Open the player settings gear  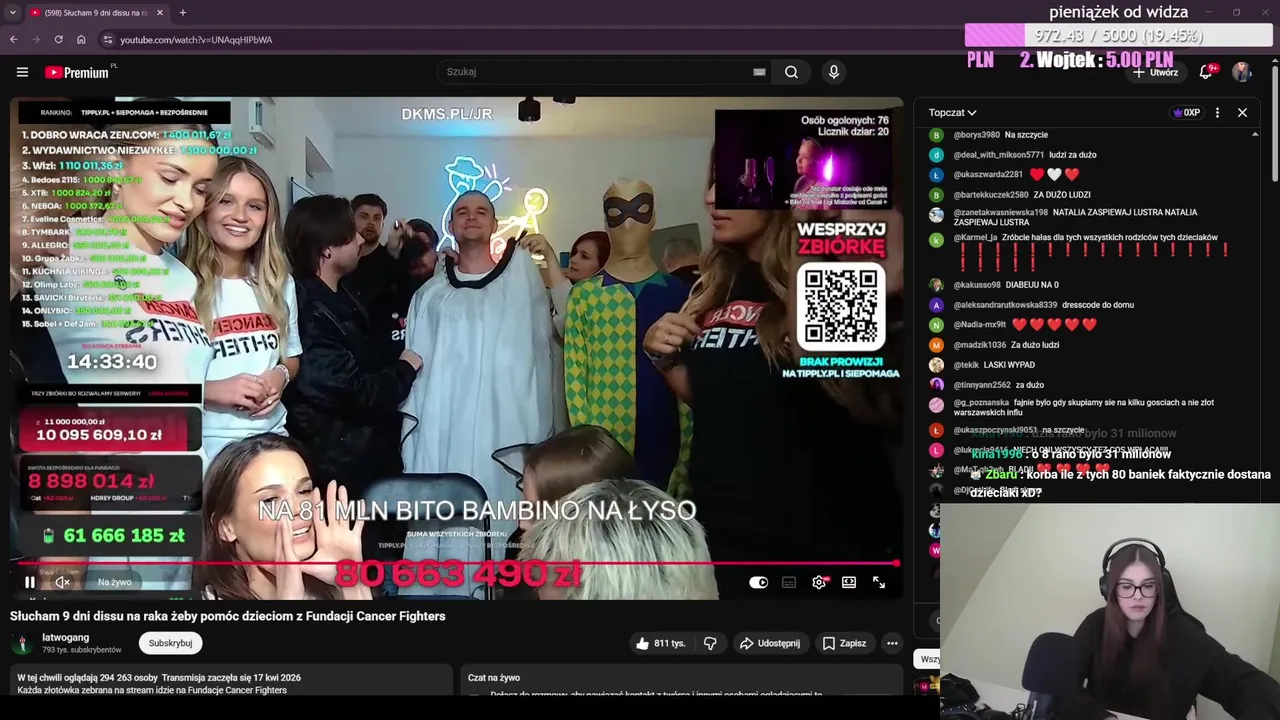(819, 582)
